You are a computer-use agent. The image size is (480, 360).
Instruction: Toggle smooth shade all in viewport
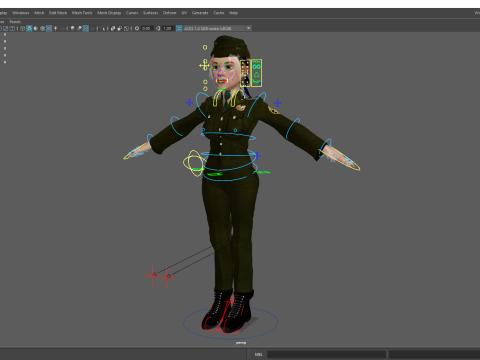[x=29, y=28]
